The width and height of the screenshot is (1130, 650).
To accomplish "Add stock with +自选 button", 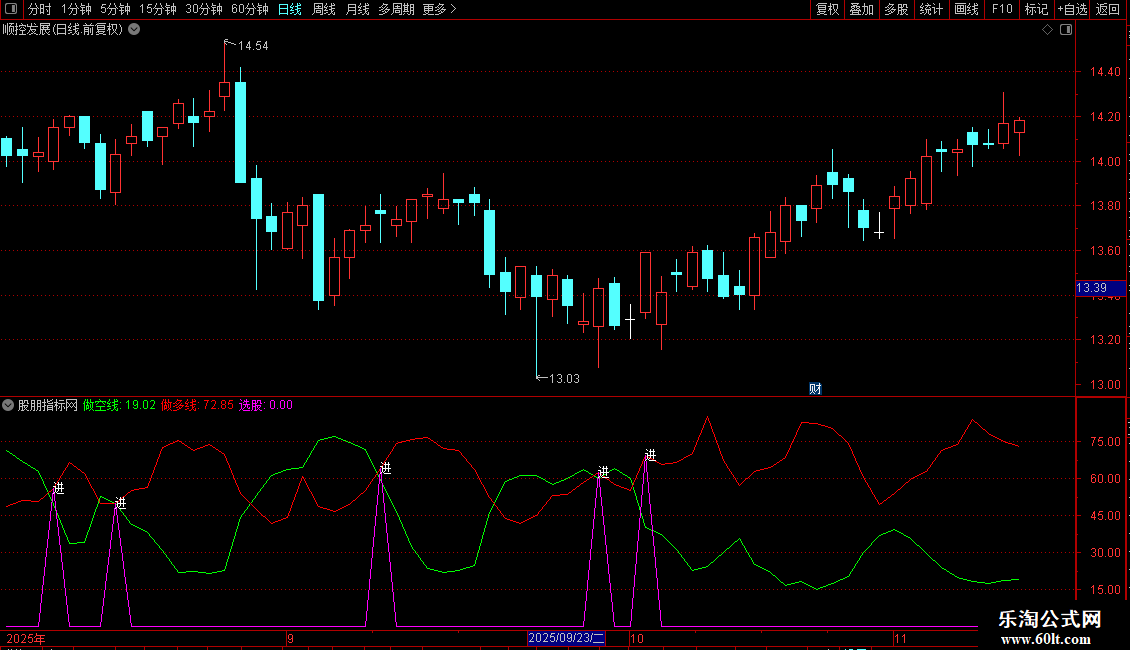I will (1072, 9).
